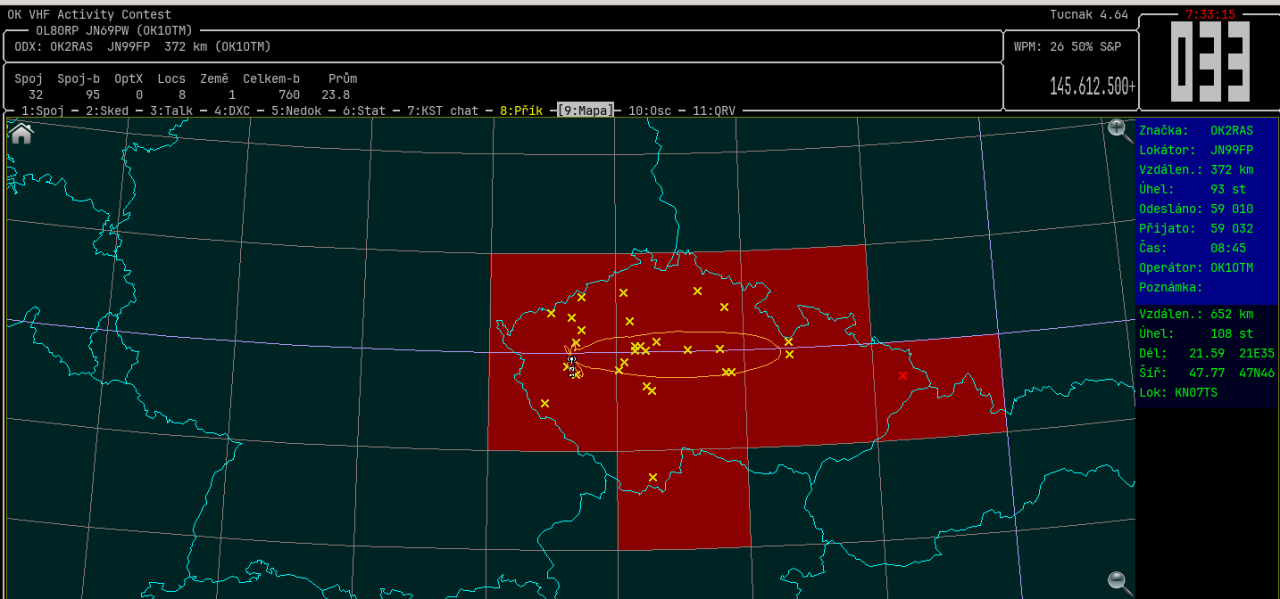1280x599 pixels.
Task: Open the 7:KST chat tab
Action: click(442, 111)
